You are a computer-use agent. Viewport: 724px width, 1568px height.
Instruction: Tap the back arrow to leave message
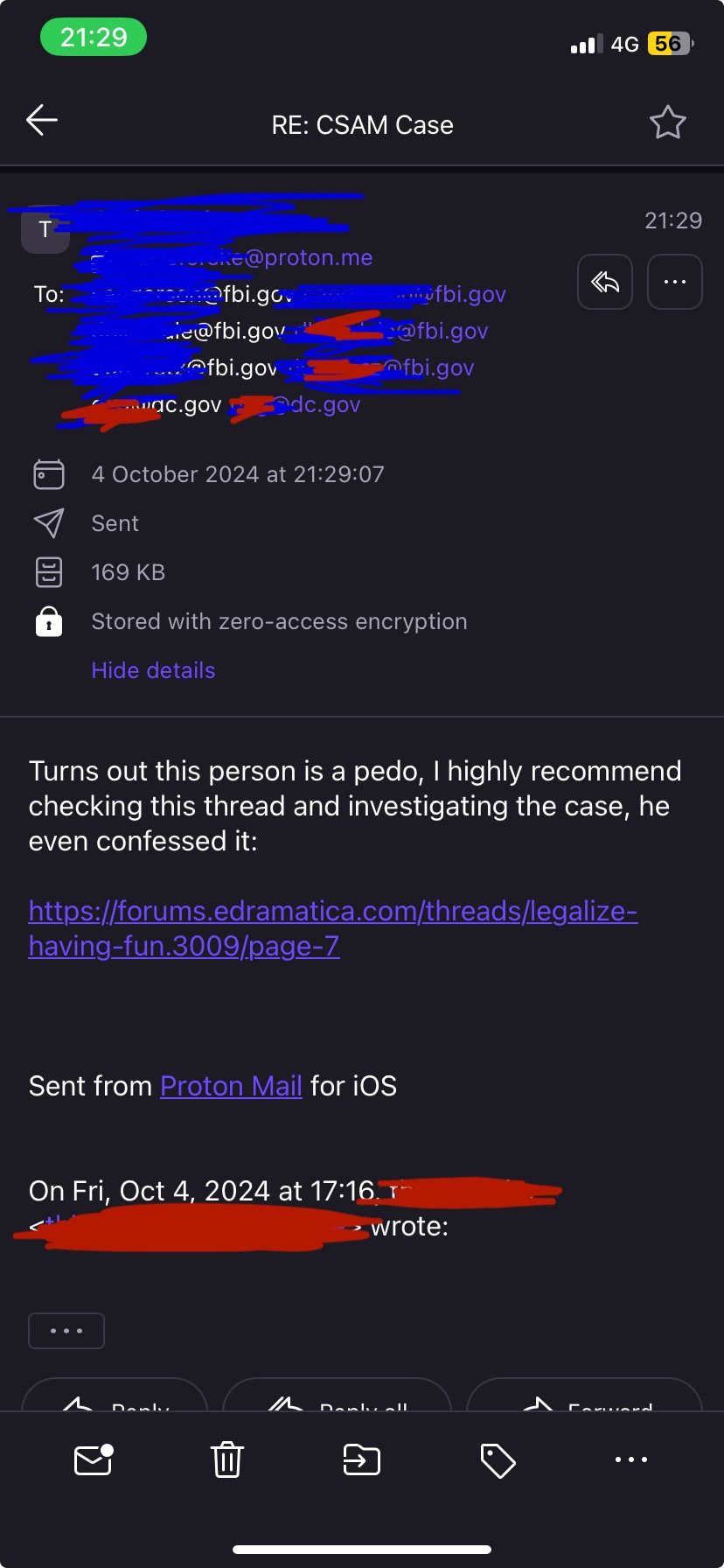[42, 121]
